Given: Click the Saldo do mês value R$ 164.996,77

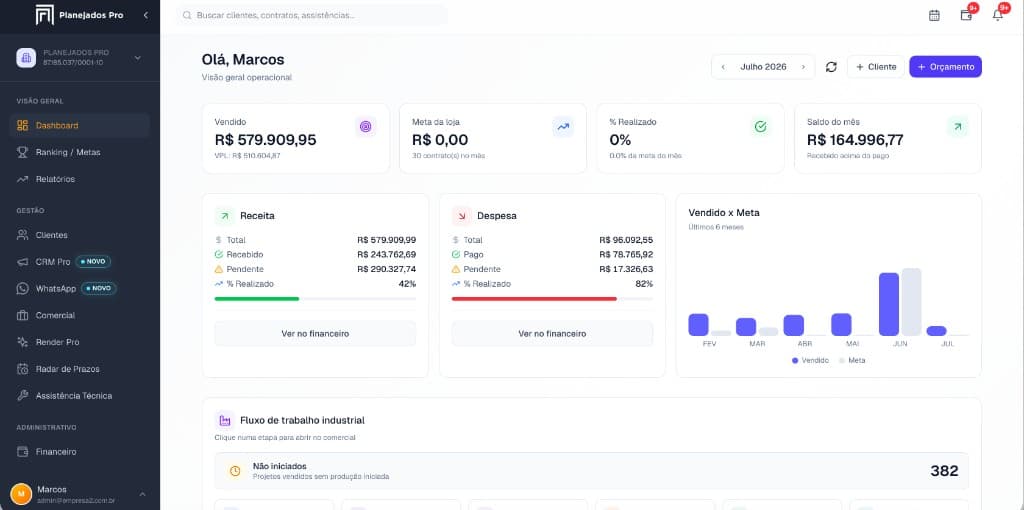Looking at the screenshot, I should click(856, 140).
